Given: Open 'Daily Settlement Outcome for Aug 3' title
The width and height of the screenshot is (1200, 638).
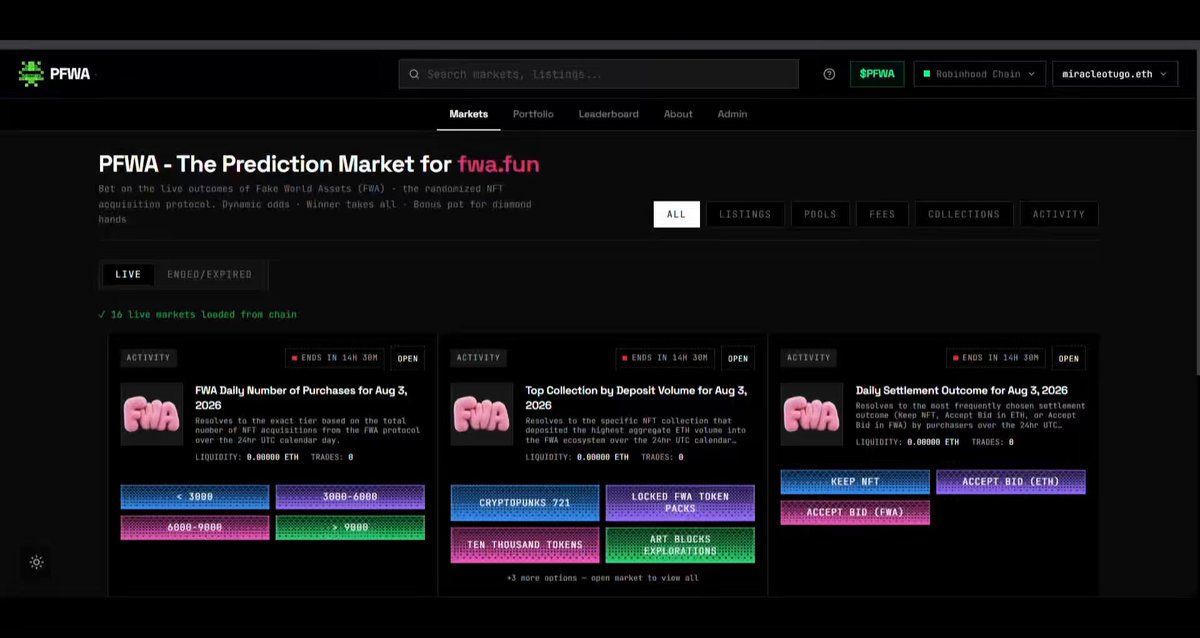Looking at the screenshot, I should tap(962, 391).
